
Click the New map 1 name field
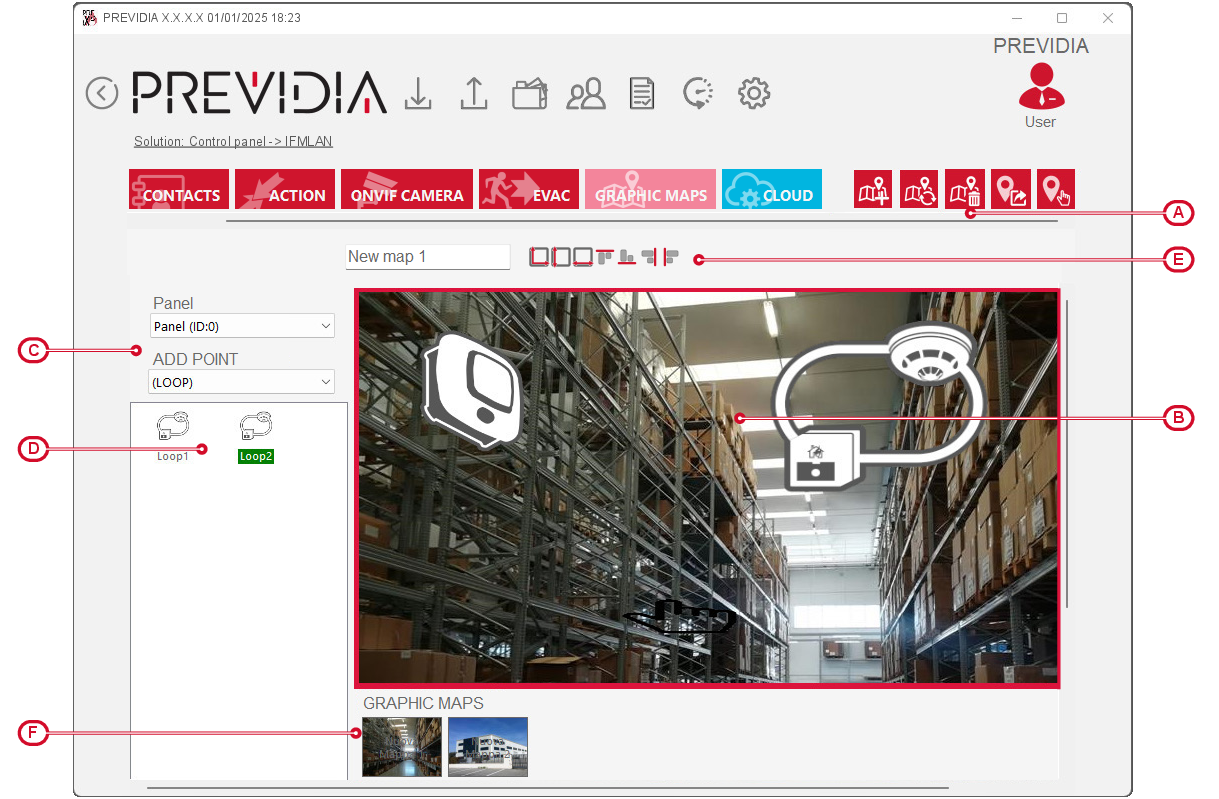427,257
